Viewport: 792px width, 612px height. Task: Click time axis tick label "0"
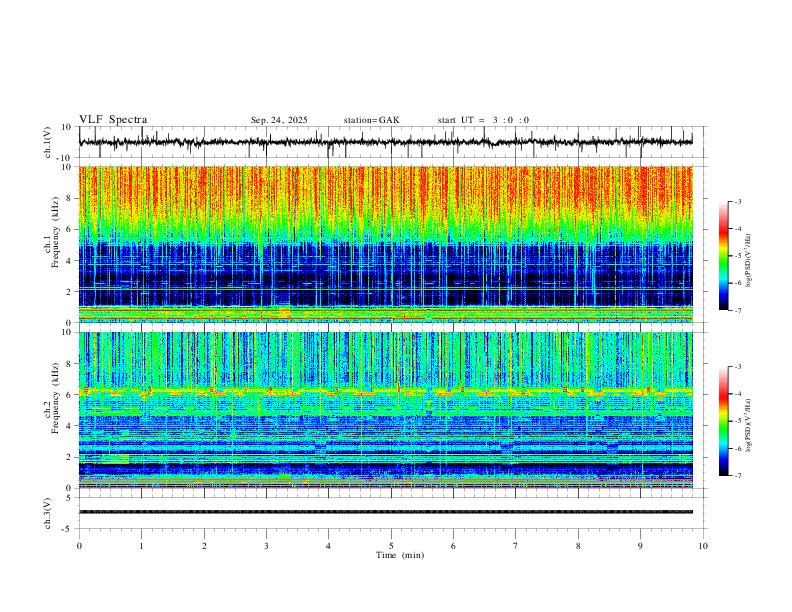[79, 546]
